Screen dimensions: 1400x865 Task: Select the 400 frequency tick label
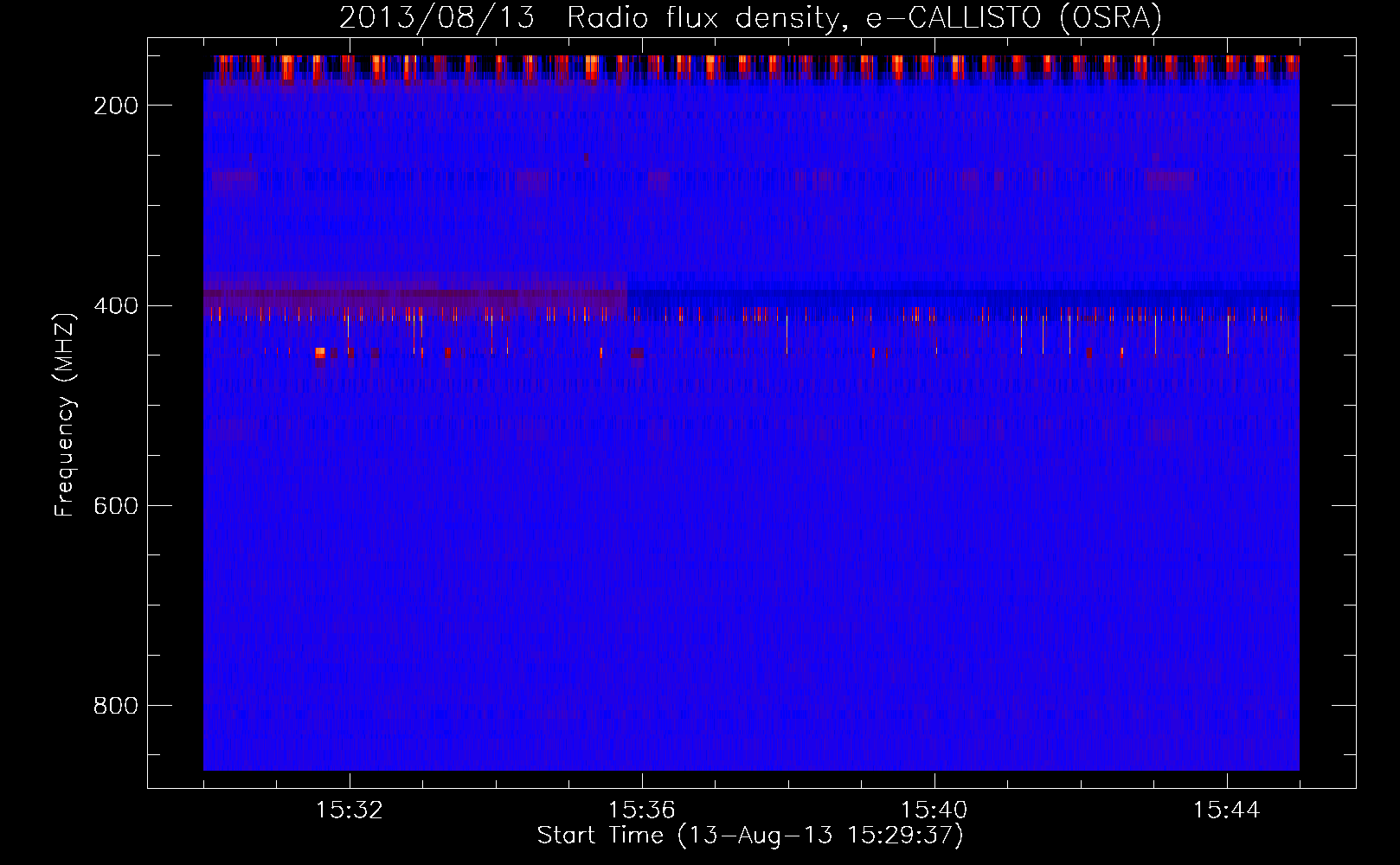coord(116,305)
